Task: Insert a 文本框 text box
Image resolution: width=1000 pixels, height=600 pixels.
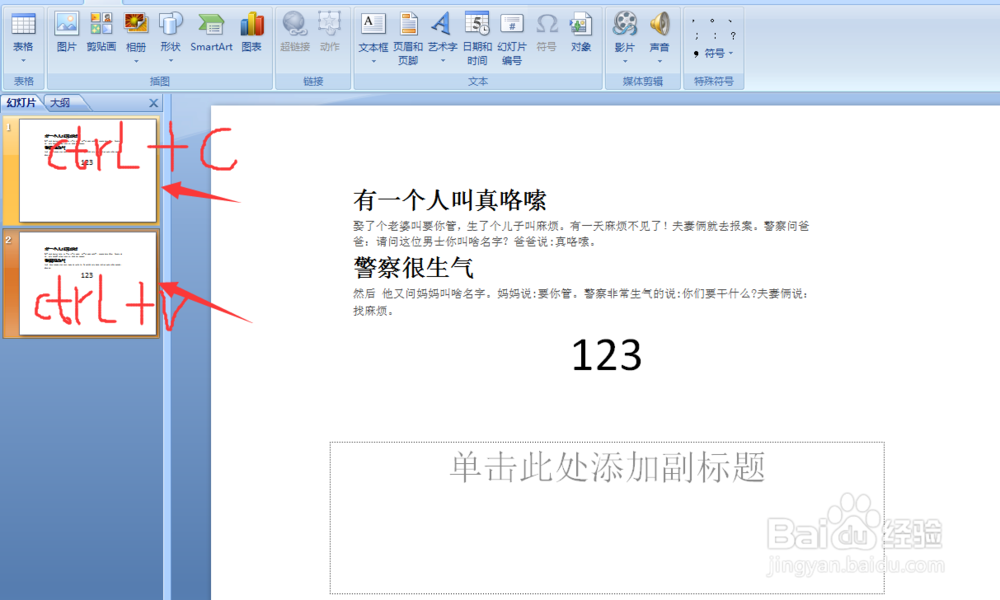Action: (373, 32)
